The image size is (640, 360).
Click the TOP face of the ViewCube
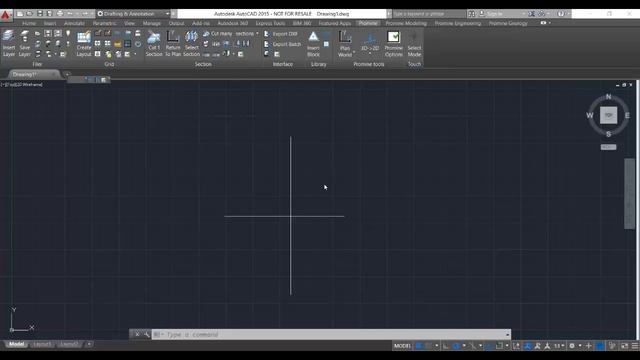coord(608,115)
